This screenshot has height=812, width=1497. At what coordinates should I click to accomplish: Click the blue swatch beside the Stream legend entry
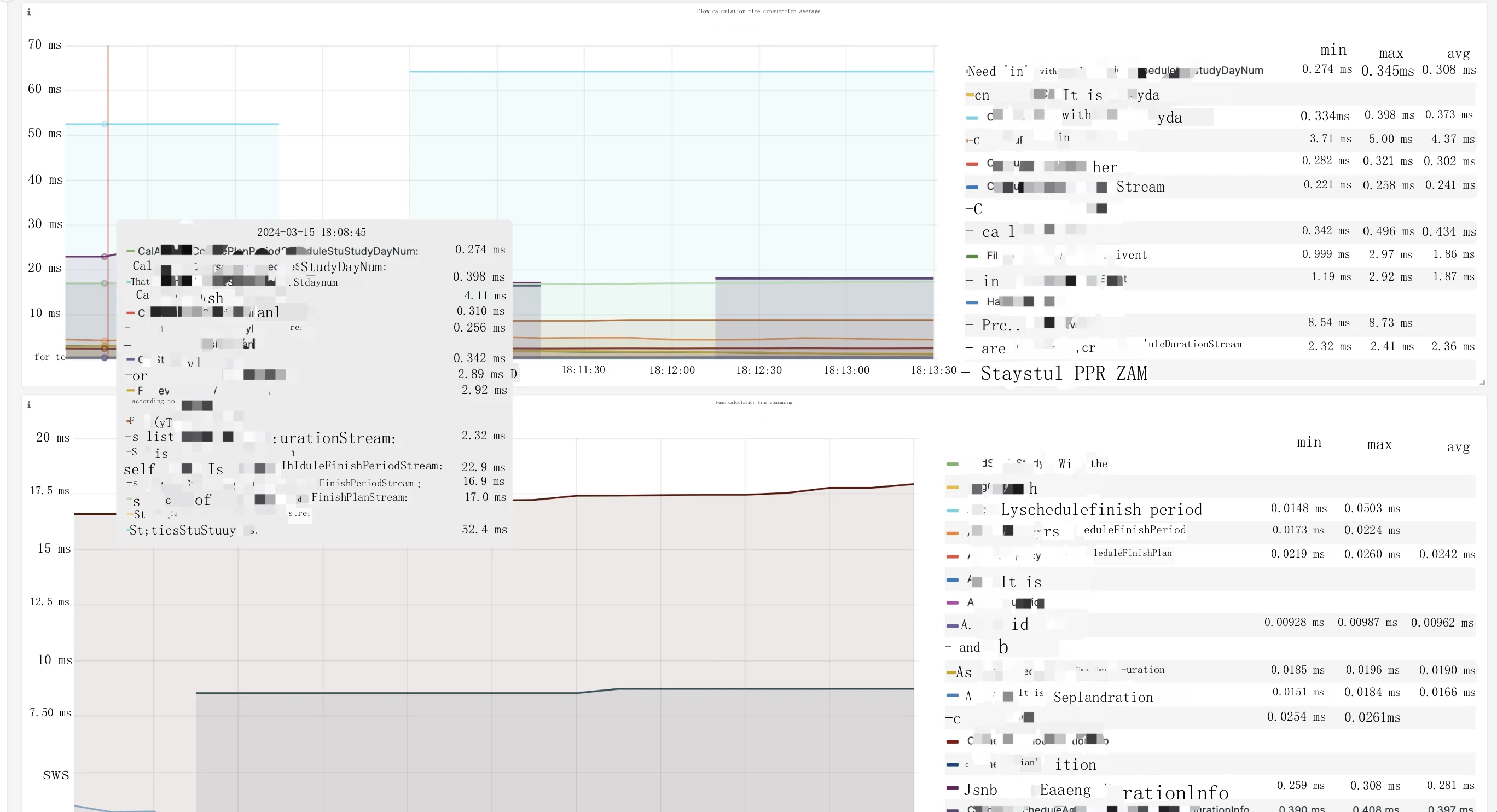[972, 187]
